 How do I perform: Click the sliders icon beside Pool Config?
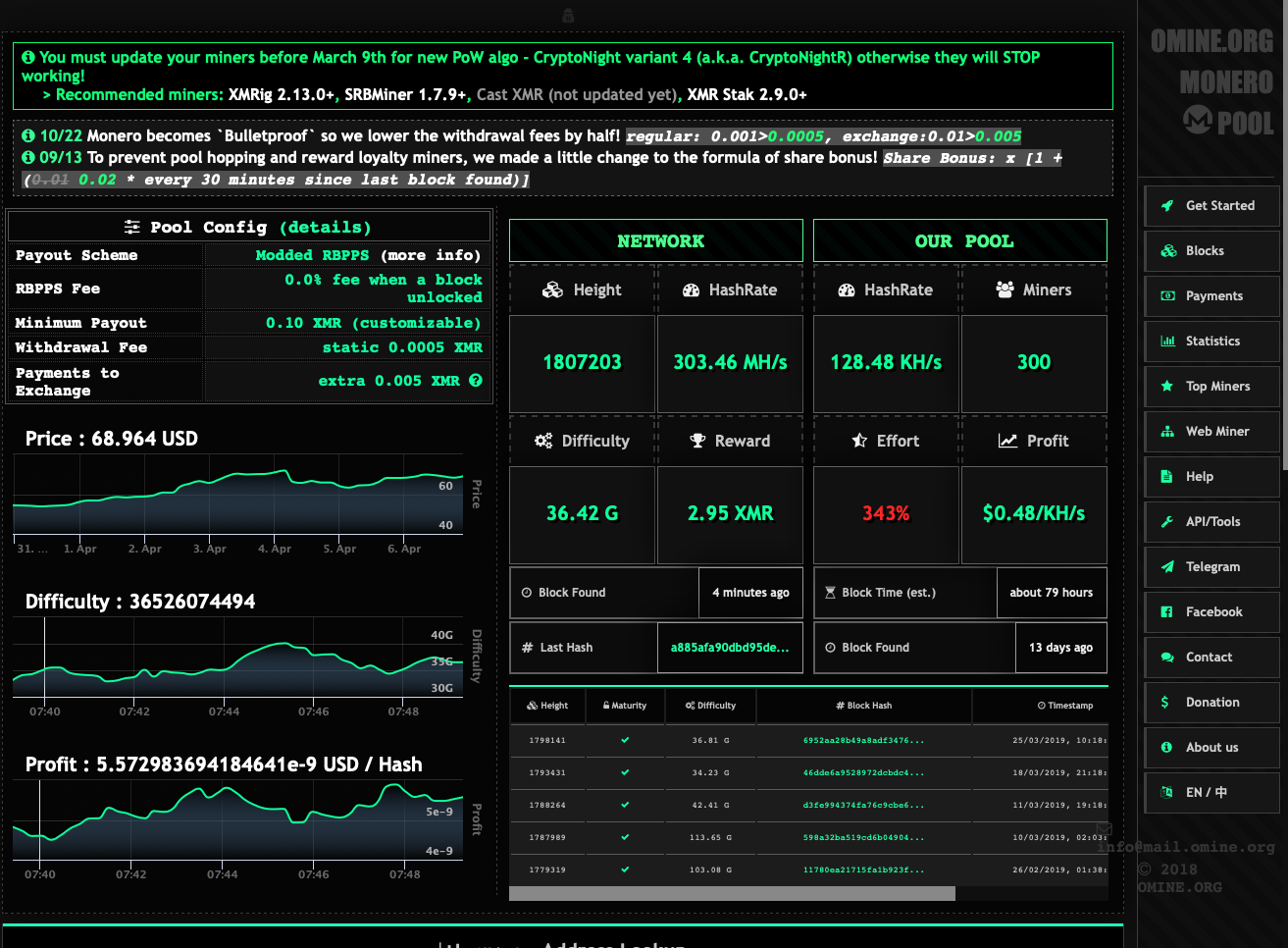click(x=132, y=228)
